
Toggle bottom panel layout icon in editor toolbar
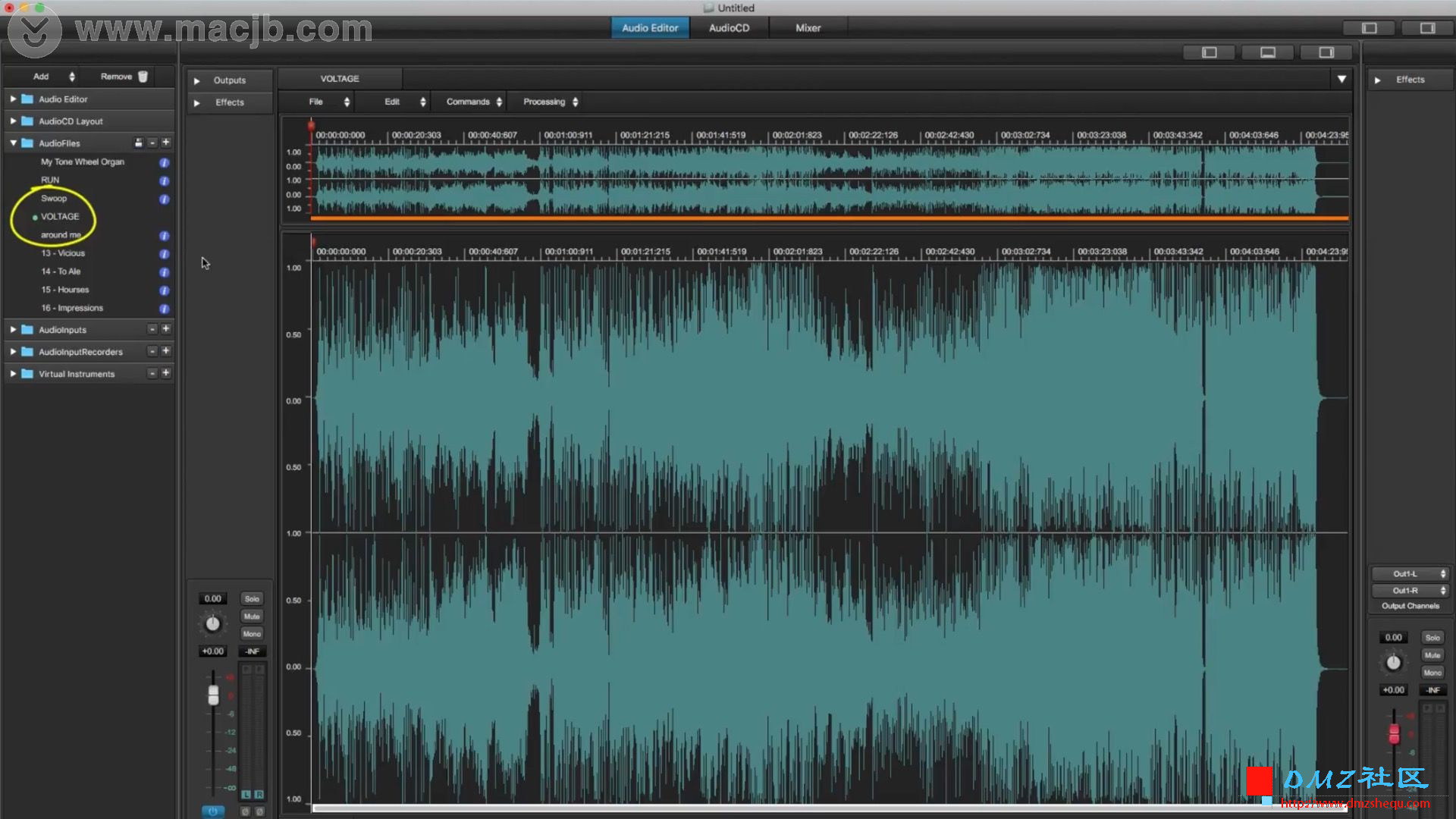click(x=1268, y=52)
